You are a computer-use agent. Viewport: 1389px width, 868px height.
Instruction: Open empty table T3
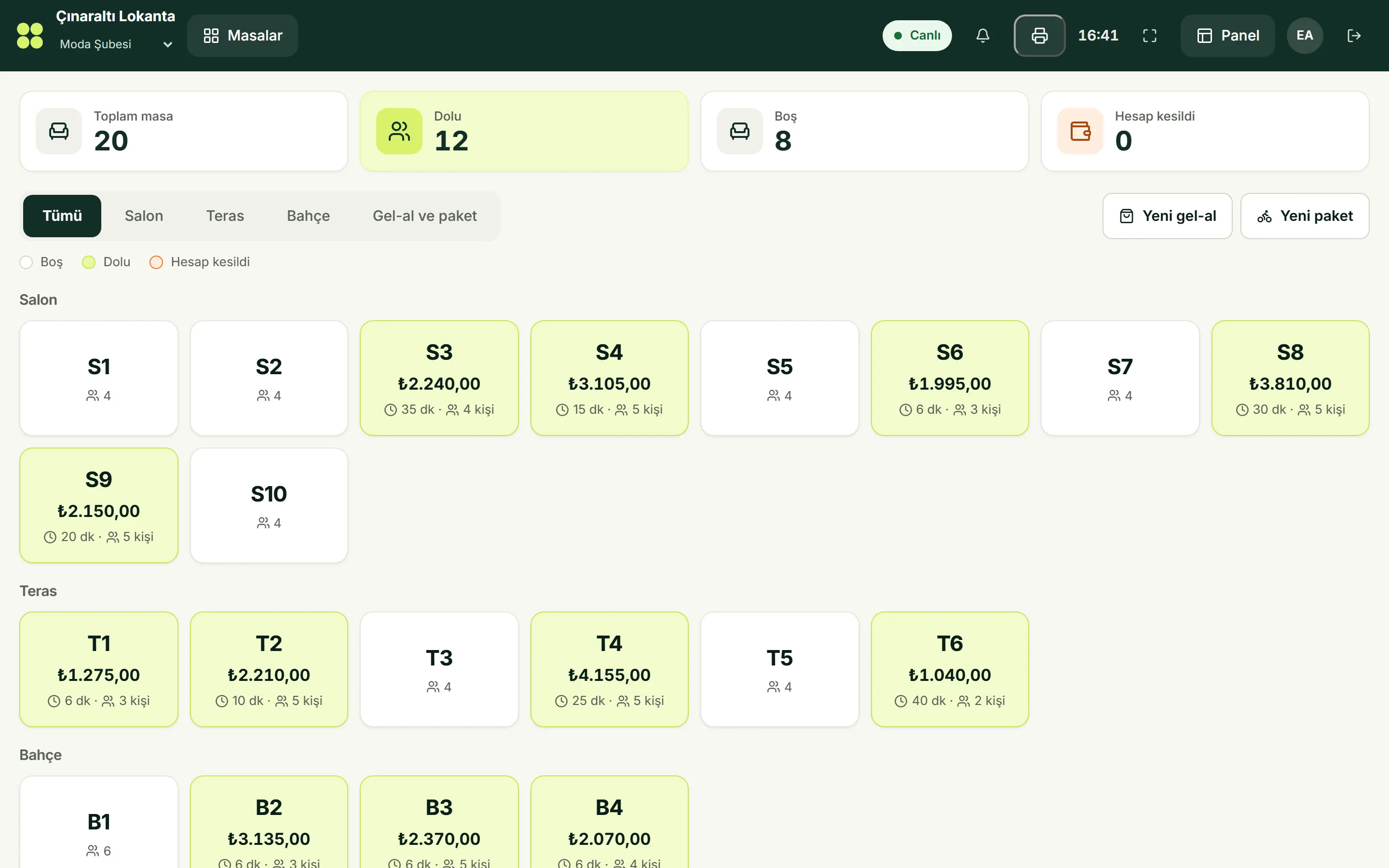click(439, 669)
